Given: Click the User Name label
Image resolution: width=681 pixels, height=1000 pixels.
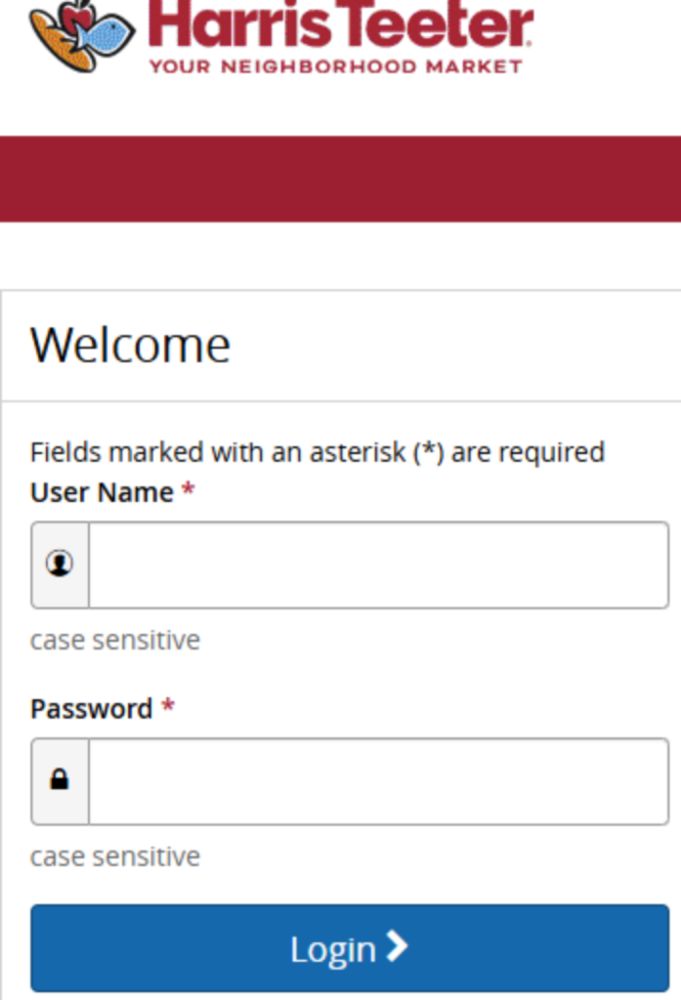Looking at the screenshot, I should pyautogui.click(x=102, y=493).
